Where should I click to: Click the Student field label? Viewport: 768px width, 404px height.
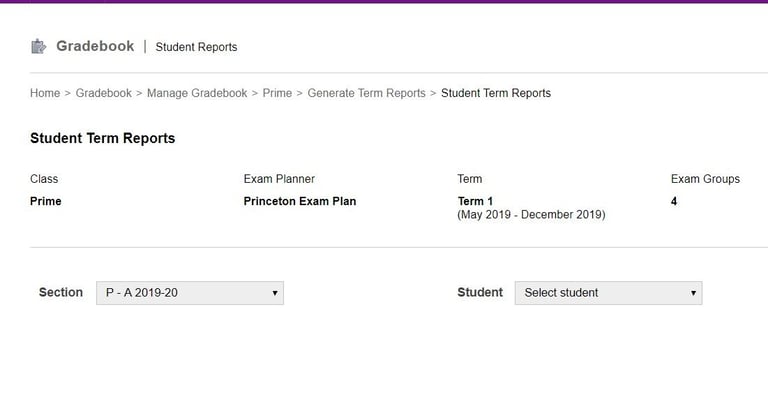tap(480, 292)
